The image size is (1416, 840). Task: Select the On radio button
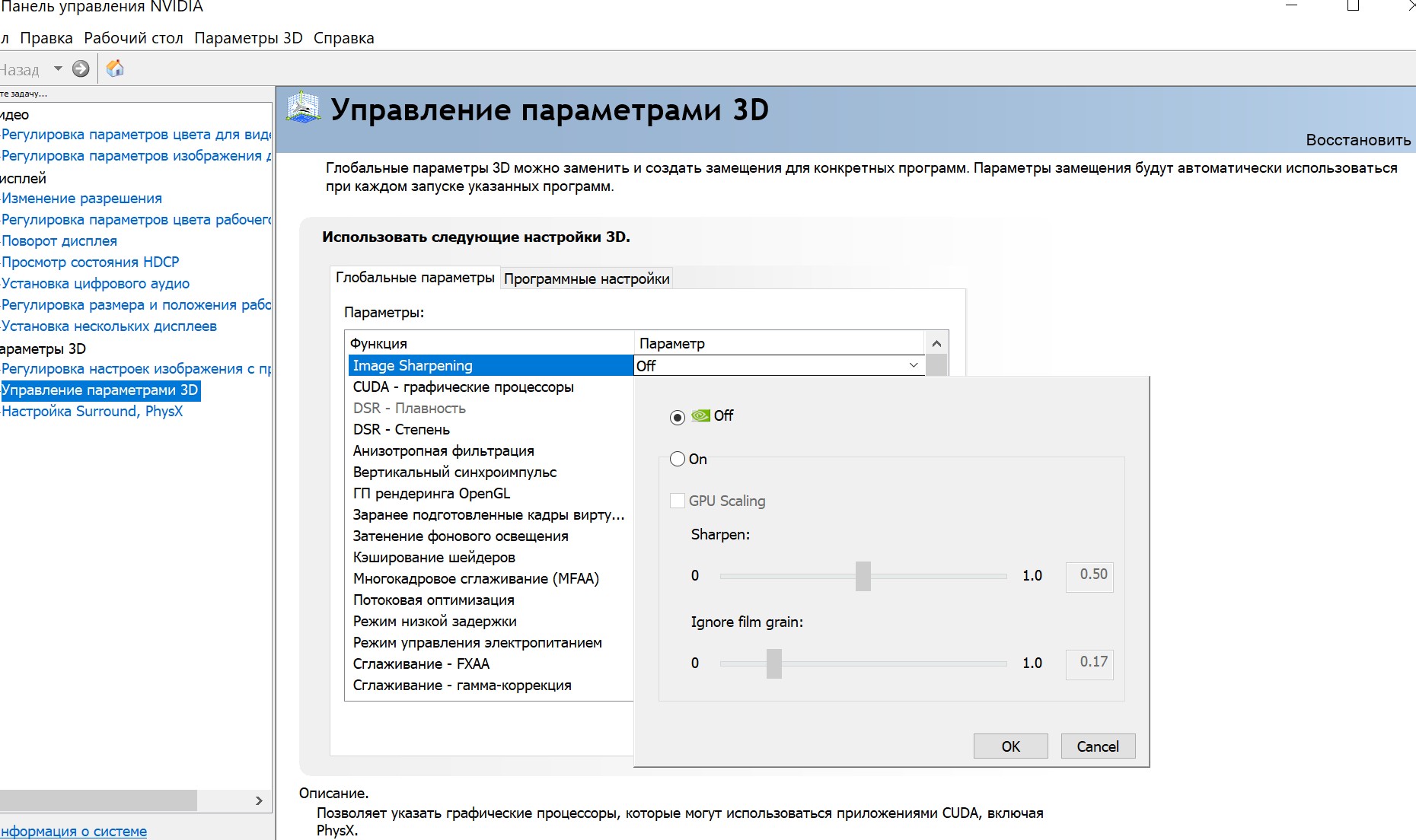pyautogui.click(x=678, y=459)
